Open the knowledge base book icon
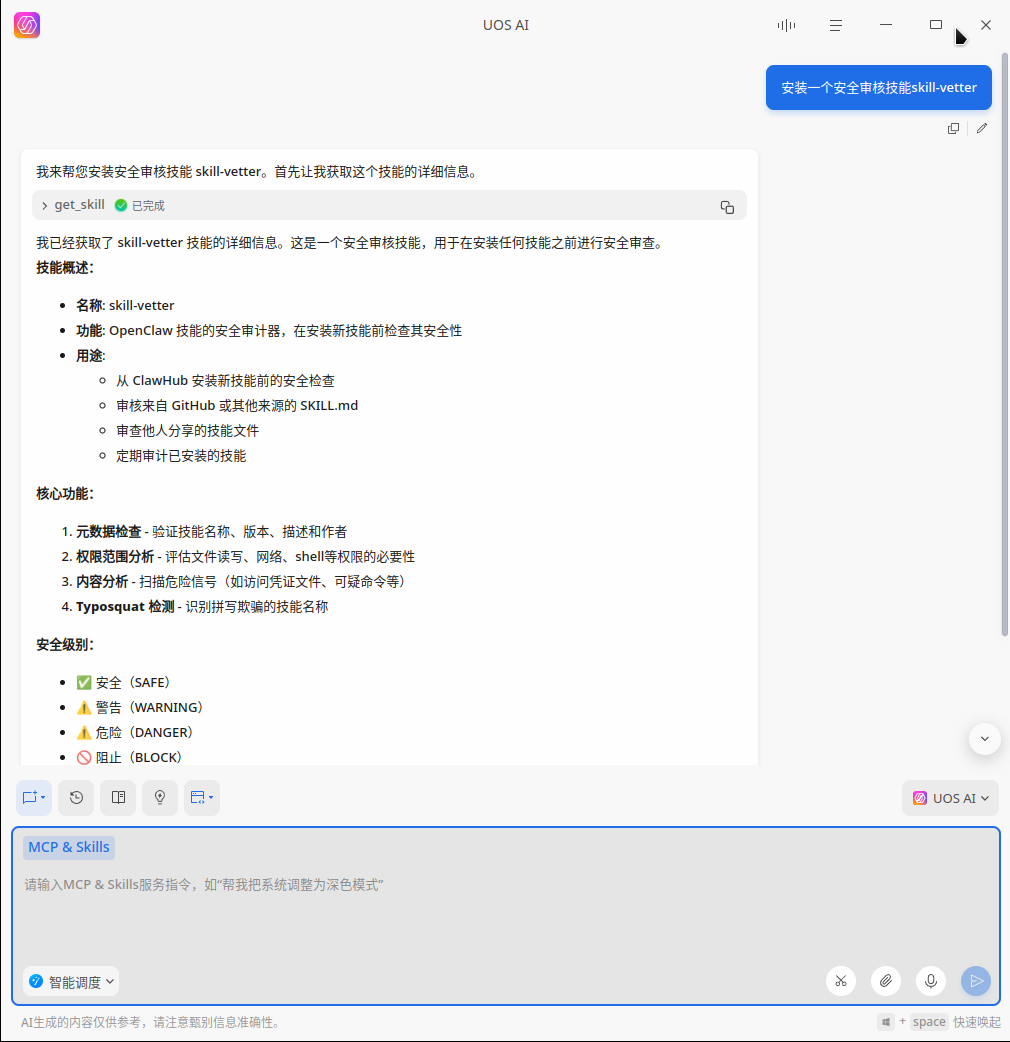1010x1042 pixels. click(x=118, y=797)
